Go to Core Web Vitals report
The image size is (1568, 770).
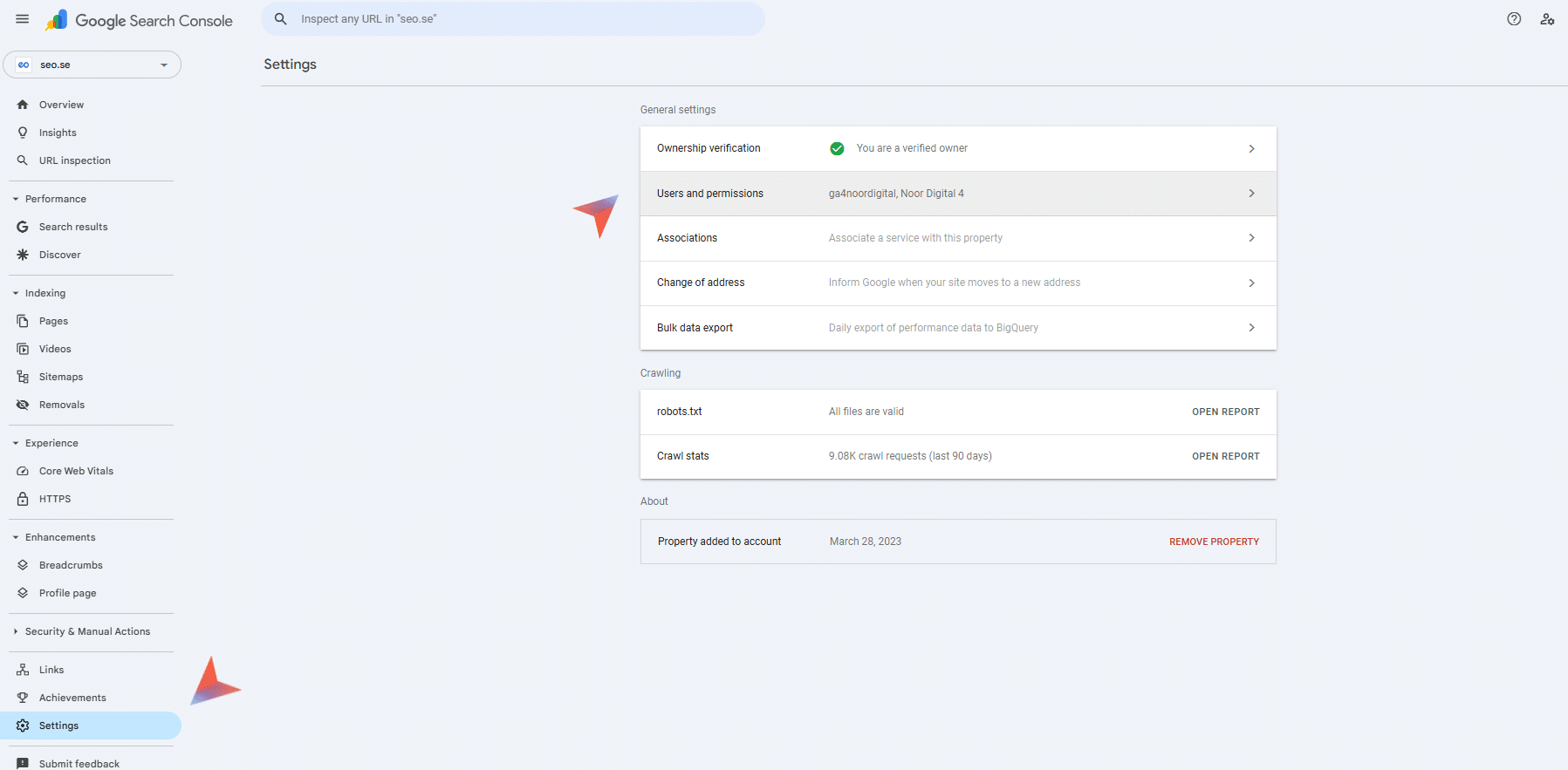[x=76, y=471]
